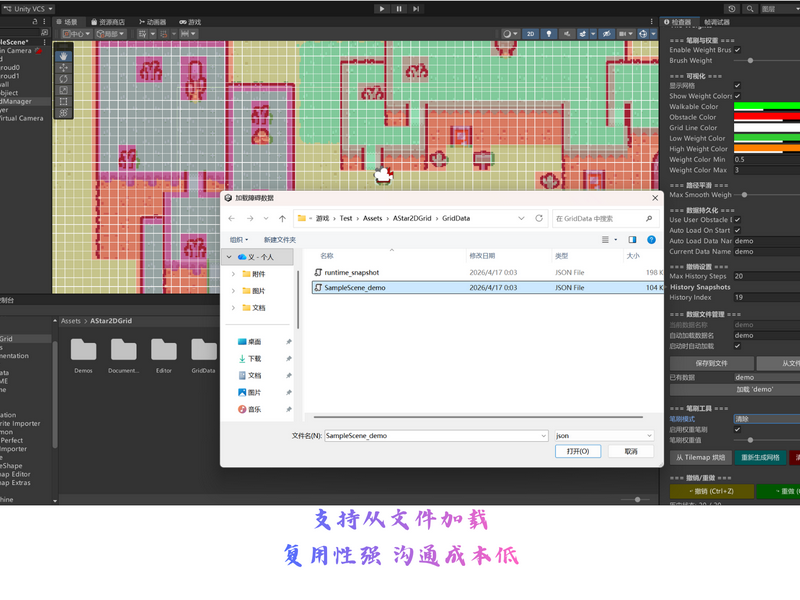Switch to 场景 scene tab
This screenshot has height=600, width=800.
point(67,22)
